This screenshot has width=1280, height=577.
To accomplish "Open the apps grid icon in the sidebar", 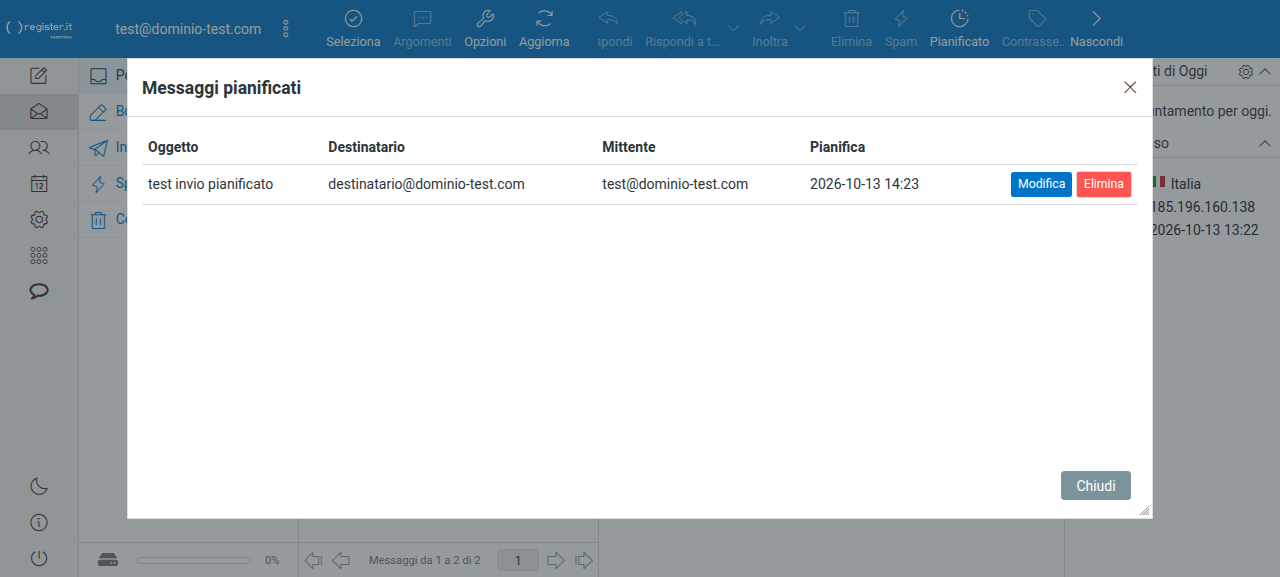I will tap(39, 255).
